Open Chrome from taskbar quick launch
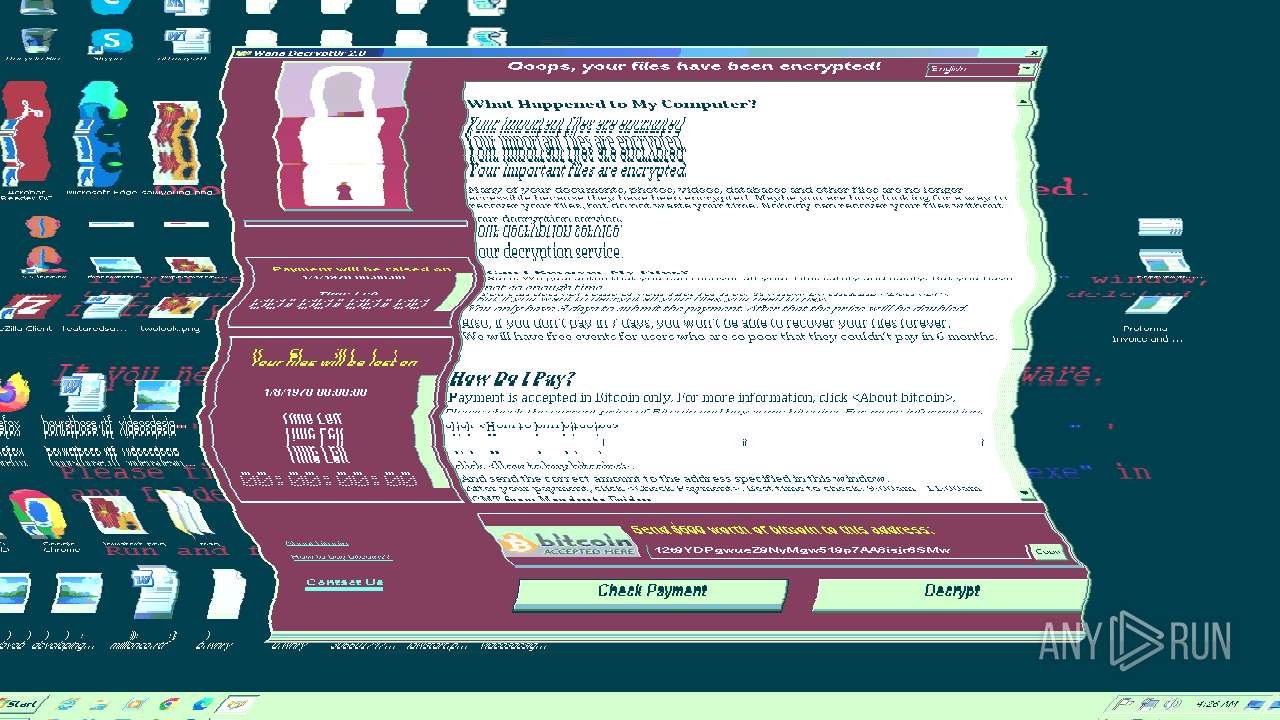 click(169, 705)
